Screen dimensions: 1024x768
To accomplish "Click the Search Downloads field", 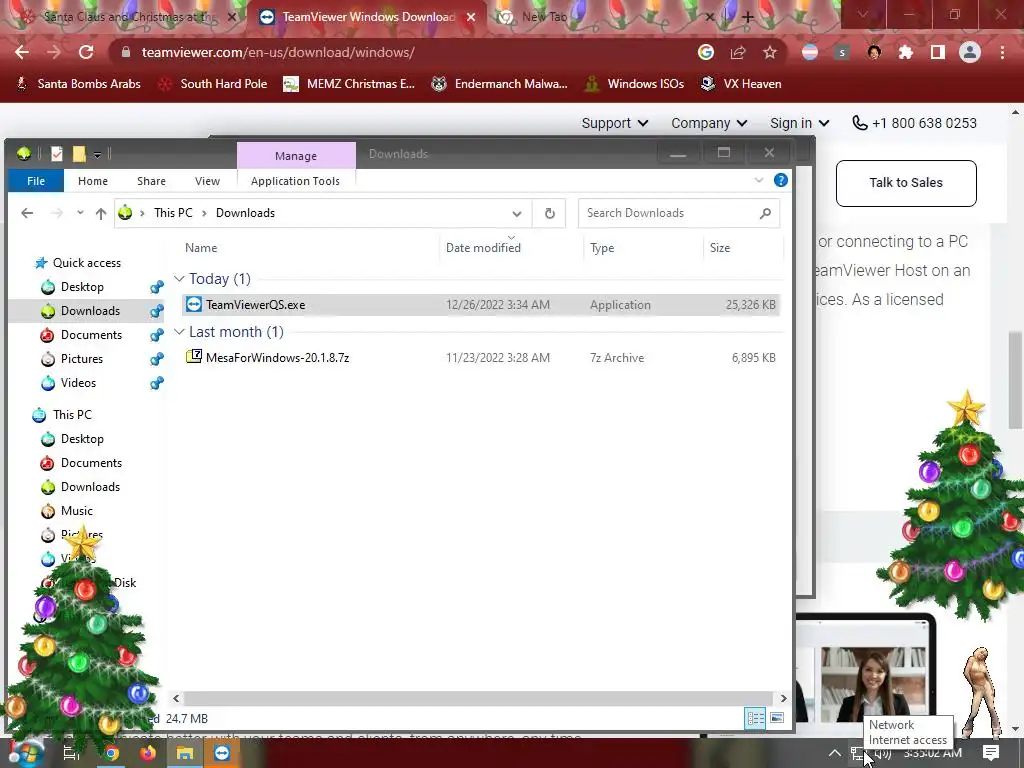I will (679, 213).
